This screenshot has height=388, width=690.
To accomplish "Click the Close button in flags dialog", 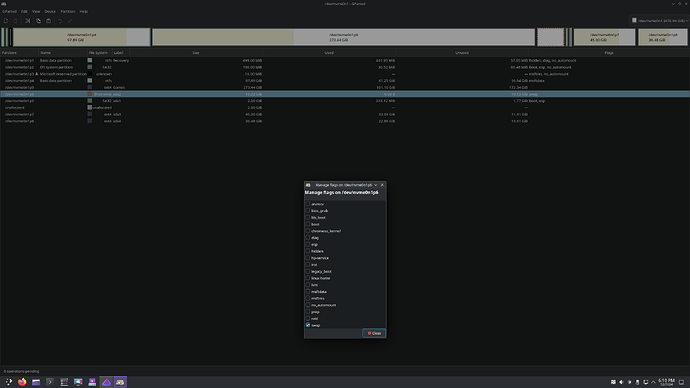I will (x=374, y=333).
